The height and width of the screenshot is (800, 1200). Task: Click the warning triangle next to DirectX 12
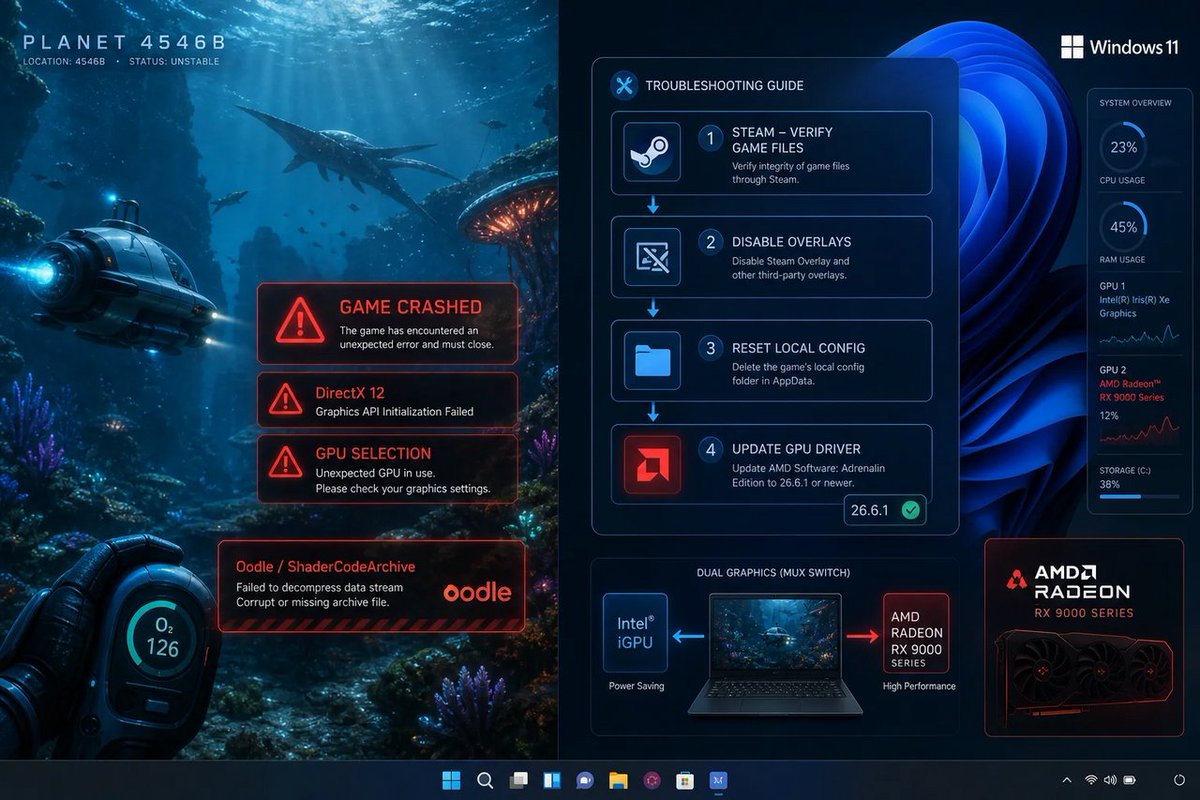(x=286, y=400)
